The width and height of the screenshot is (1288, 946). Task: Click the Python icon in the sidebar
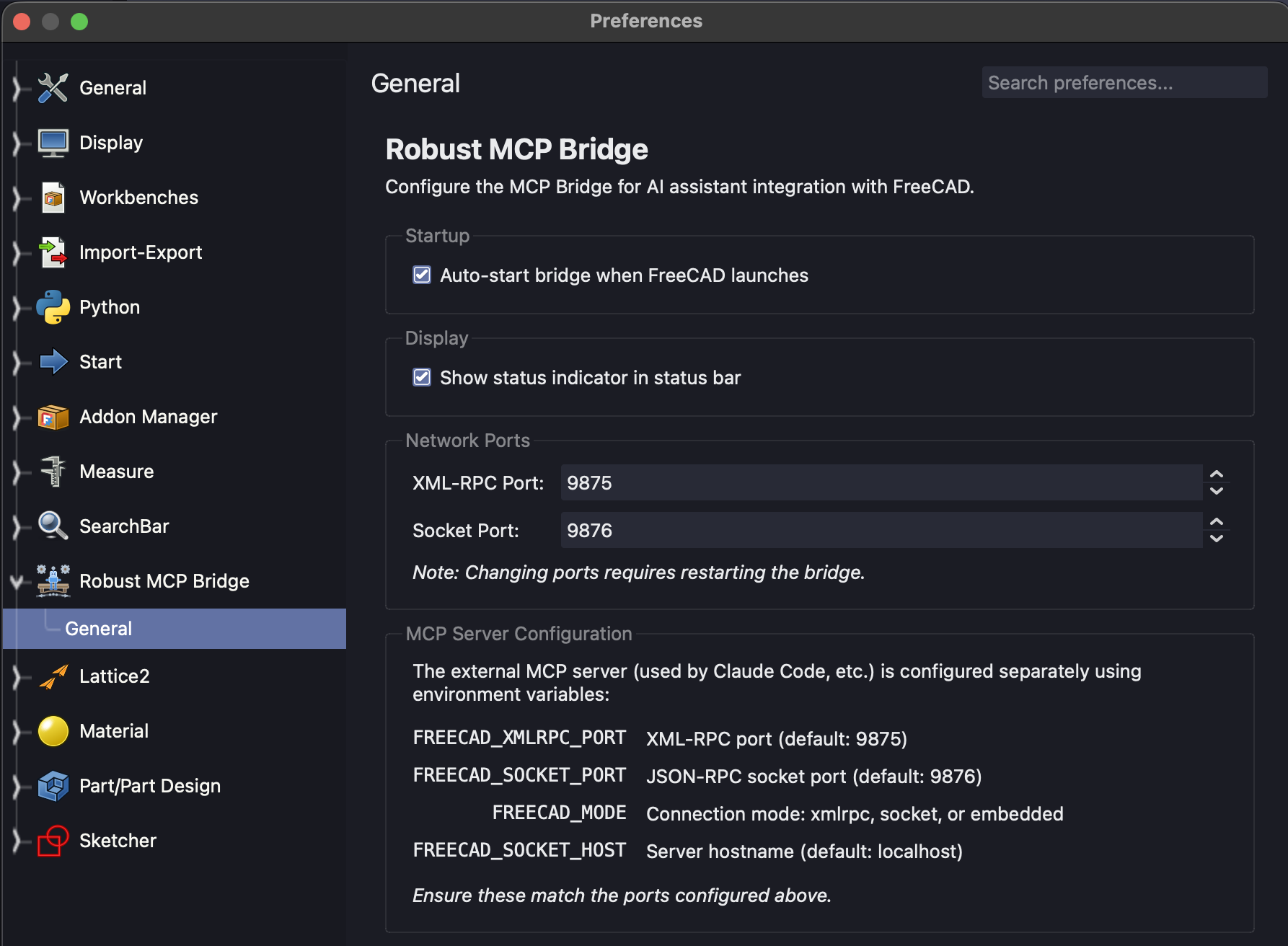(x=51, y=306)
